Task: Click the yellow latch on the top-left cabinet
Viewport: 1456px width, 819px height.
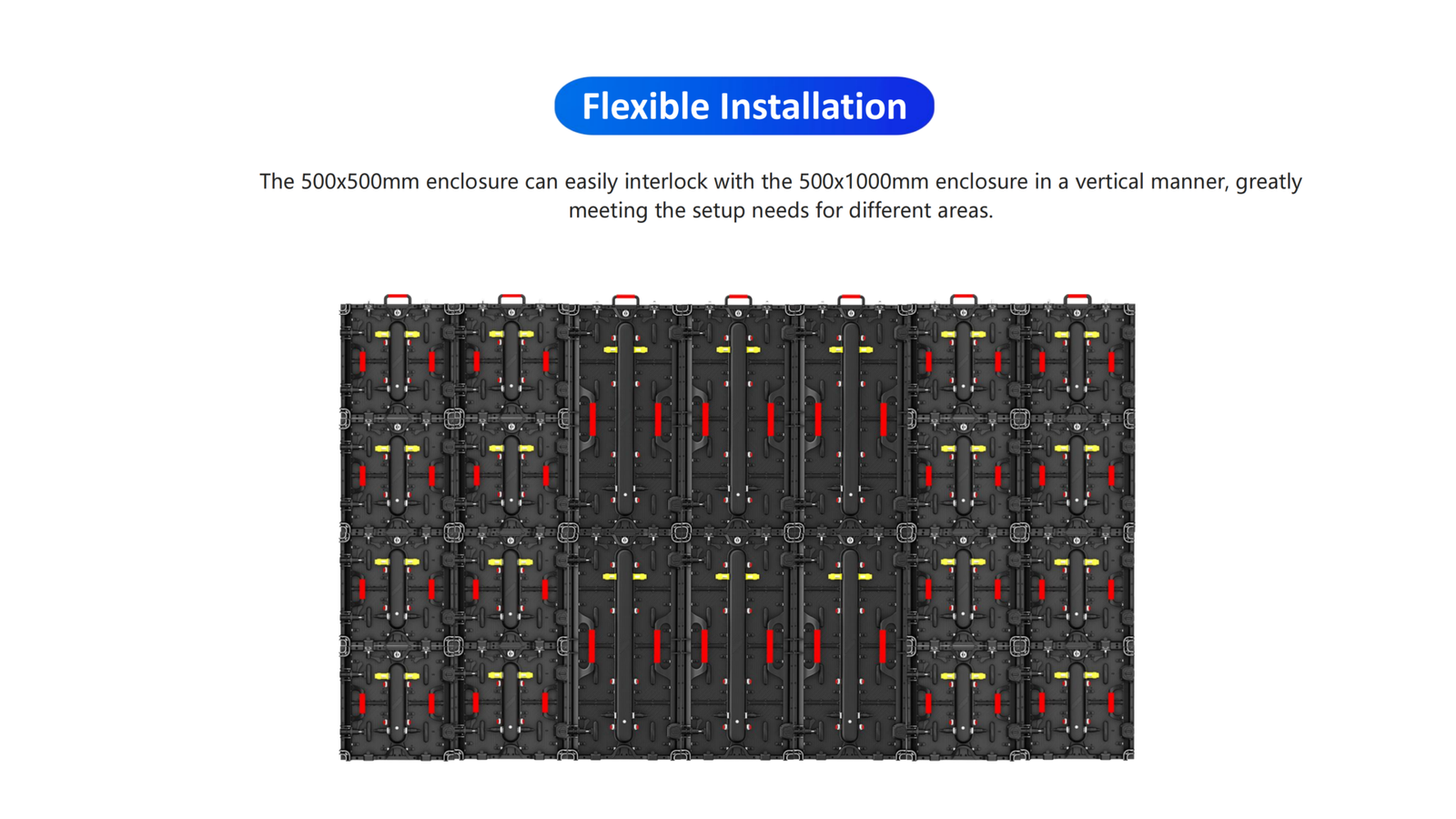Action: [x=398, y=335]
